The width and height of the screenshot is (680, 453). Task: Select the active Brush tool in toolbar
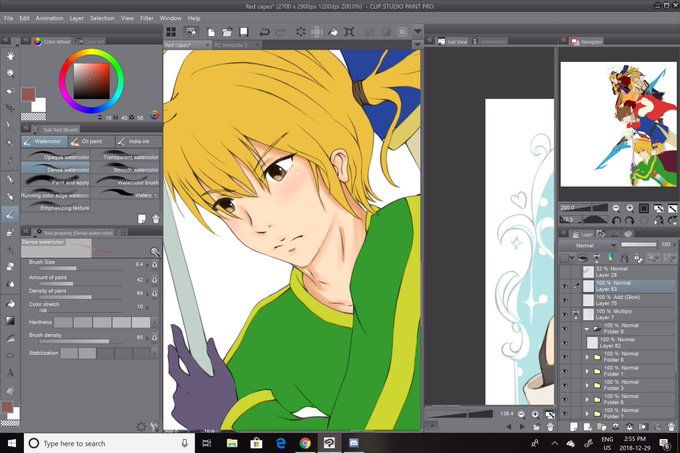[x=10, y=214]
